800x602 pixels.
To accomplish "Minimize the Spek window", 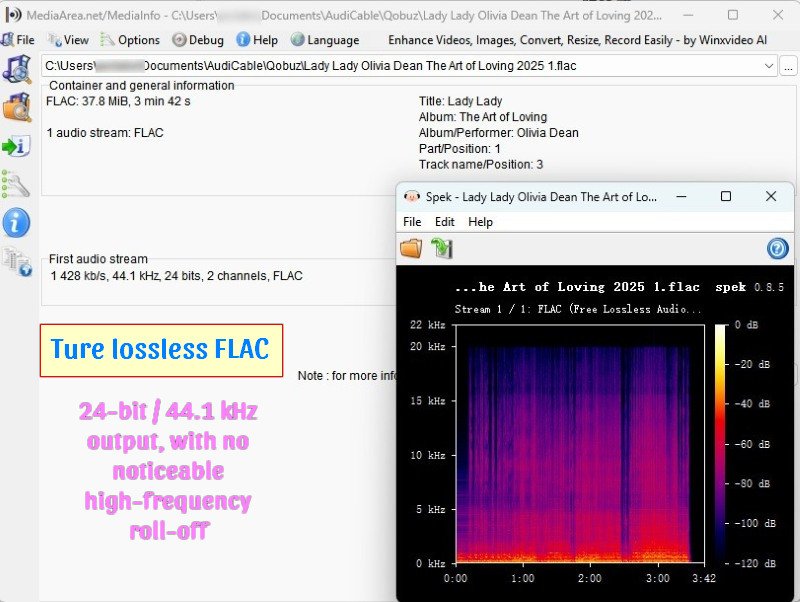I will coord(681,196).
